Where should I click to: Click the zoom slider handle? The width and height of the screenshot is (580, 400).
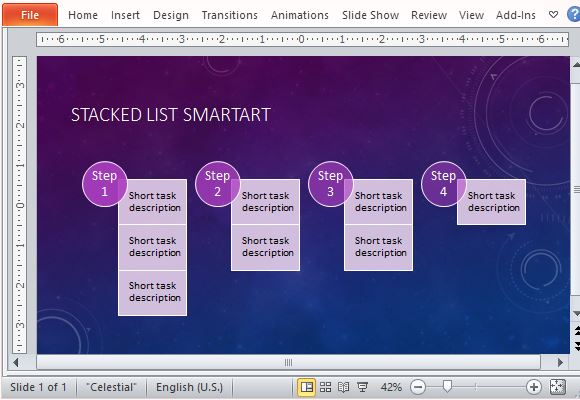(447, 386)
